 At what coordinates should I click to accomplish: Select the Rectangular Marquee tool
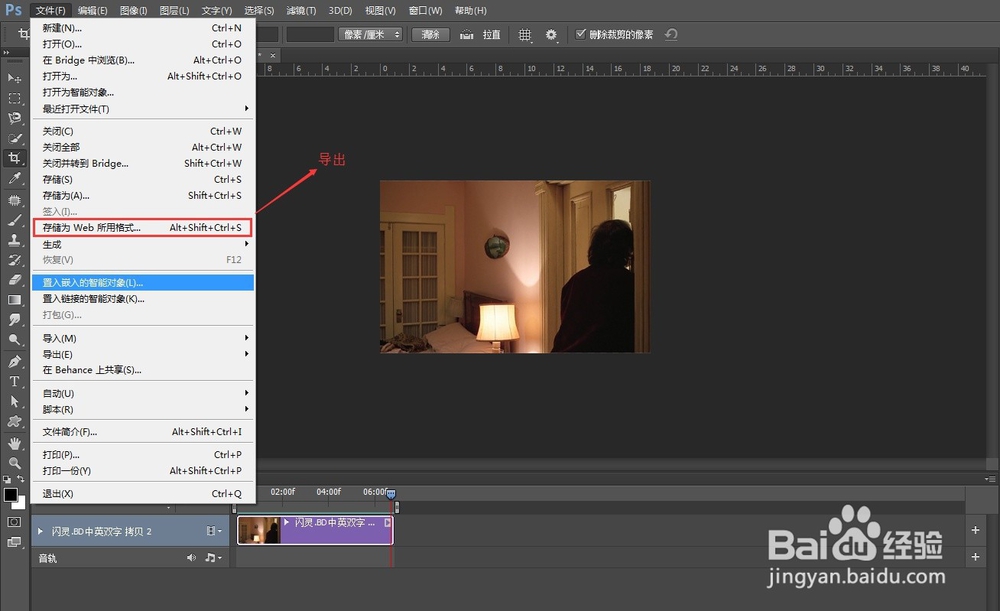point(14,98)
